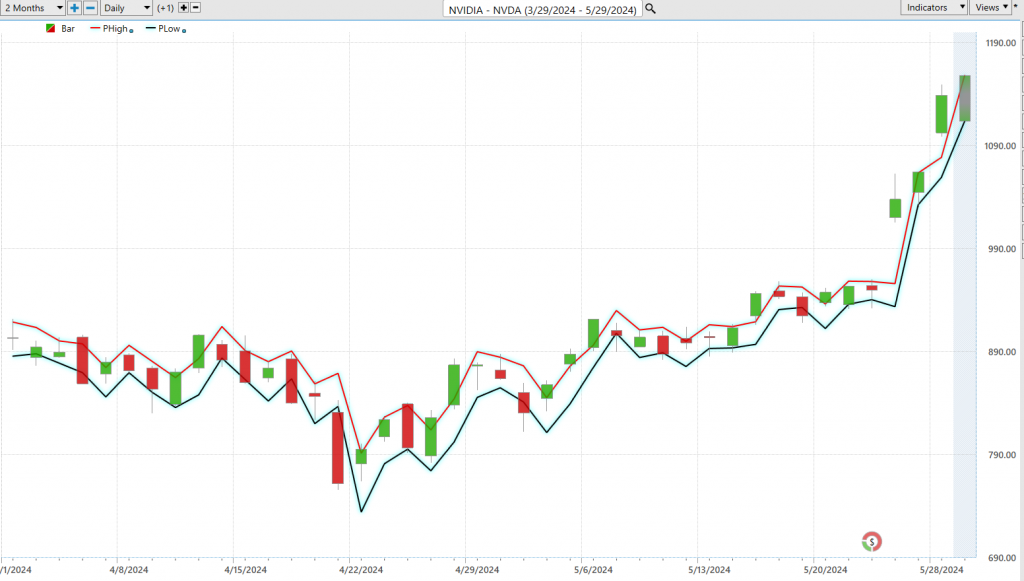The width and height of the screenshot is (1024, 581).
Task: Click the 4/29/2024 date axis label
Action: (477, 570)
